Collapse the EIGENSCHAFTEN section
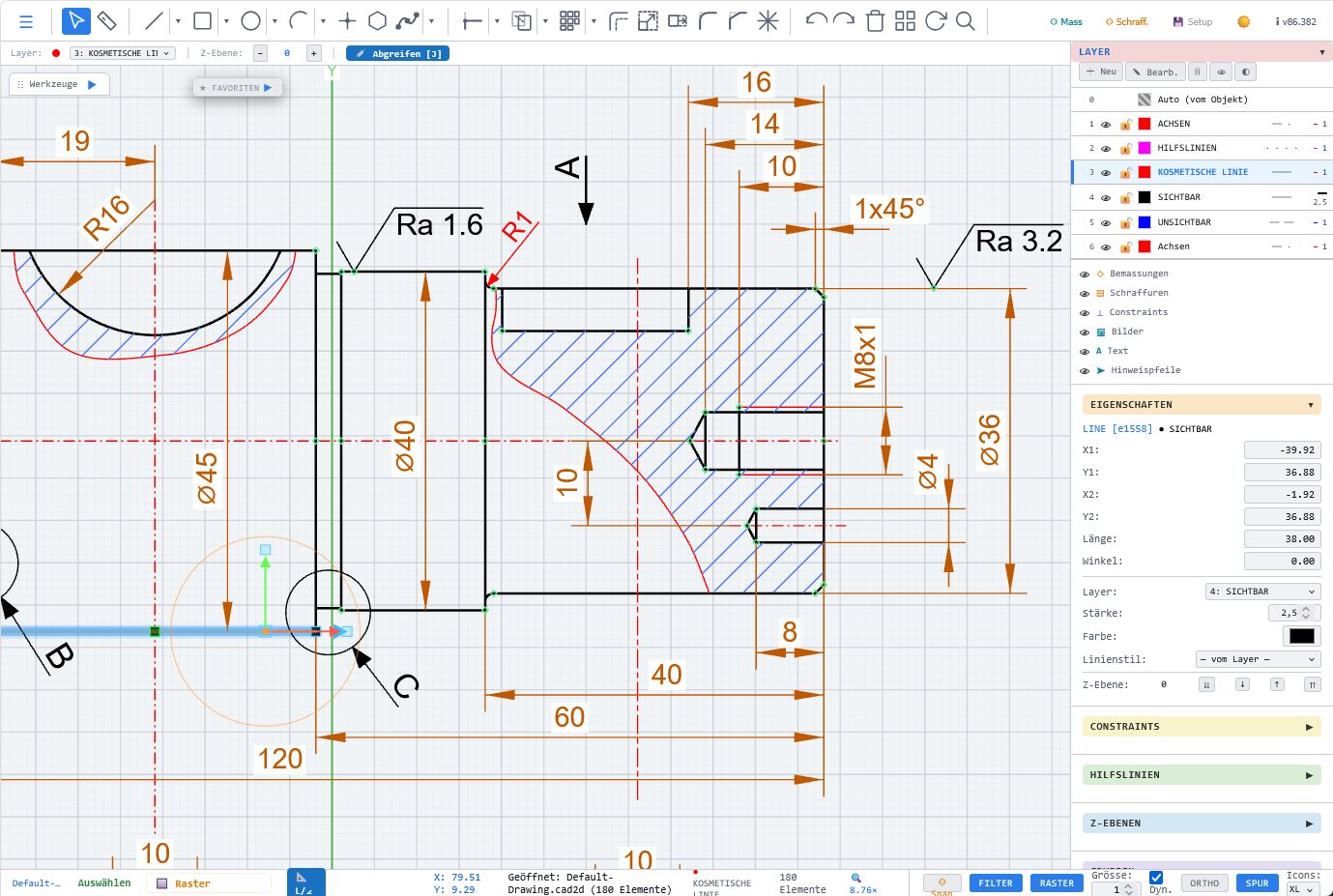This screenshot has height=896, width=1333. point(1201,405)
